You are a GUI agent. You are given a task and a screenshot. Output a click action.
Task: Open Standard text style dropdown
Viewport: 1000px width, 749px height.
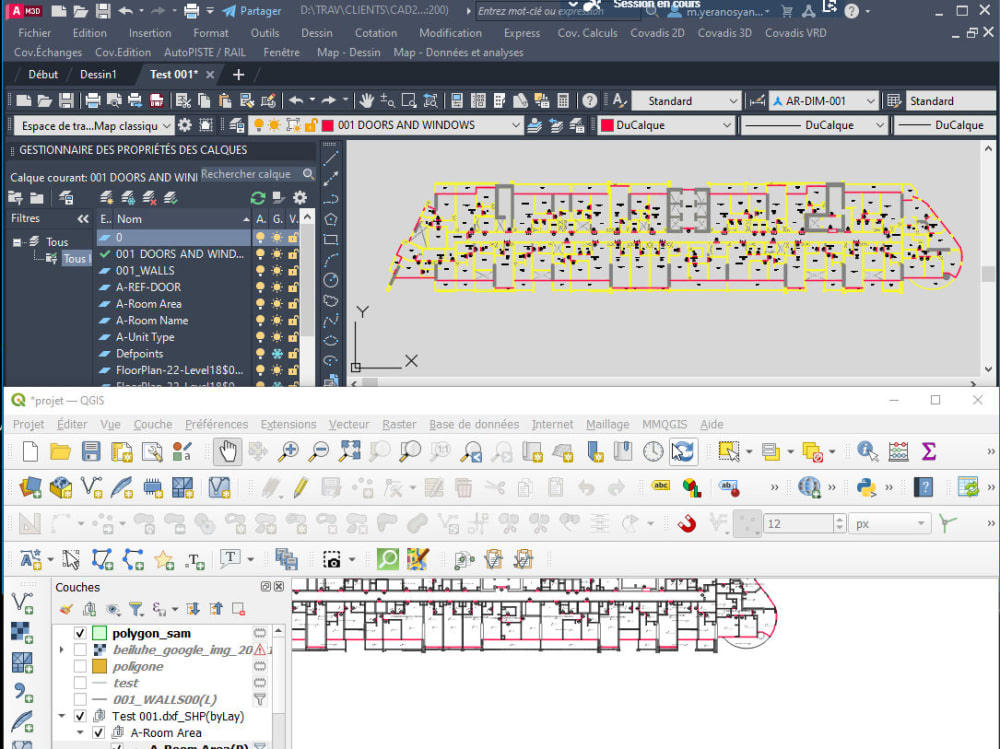pyautogui.click(x=733, y=101)
